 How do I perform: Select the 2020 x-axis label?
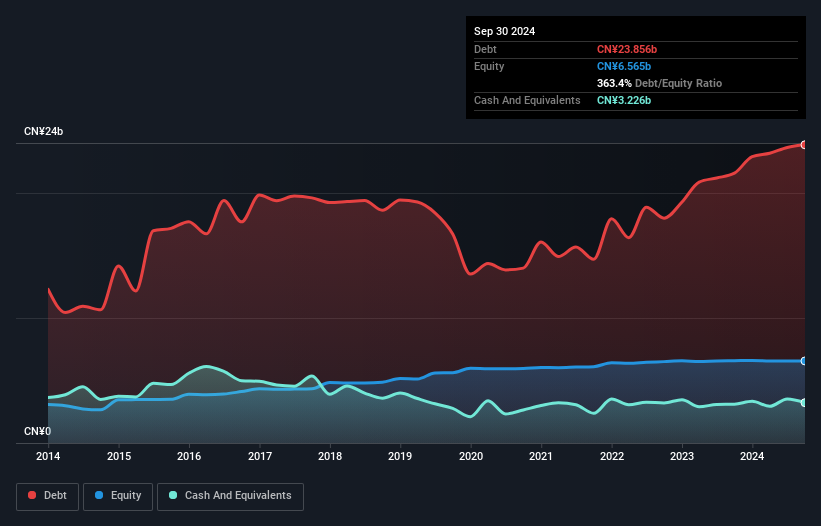coord(471,456)
